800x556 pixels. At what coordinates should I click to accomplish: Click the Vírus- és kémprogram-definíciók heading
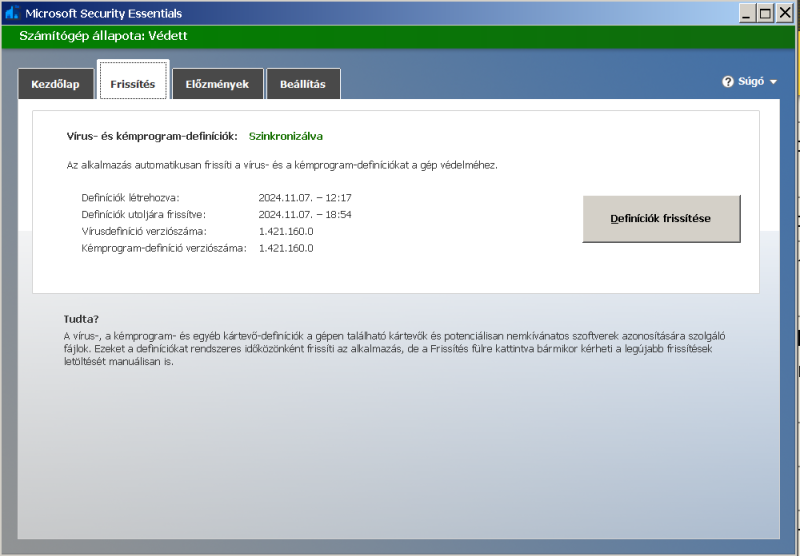(x=152, y=136)
